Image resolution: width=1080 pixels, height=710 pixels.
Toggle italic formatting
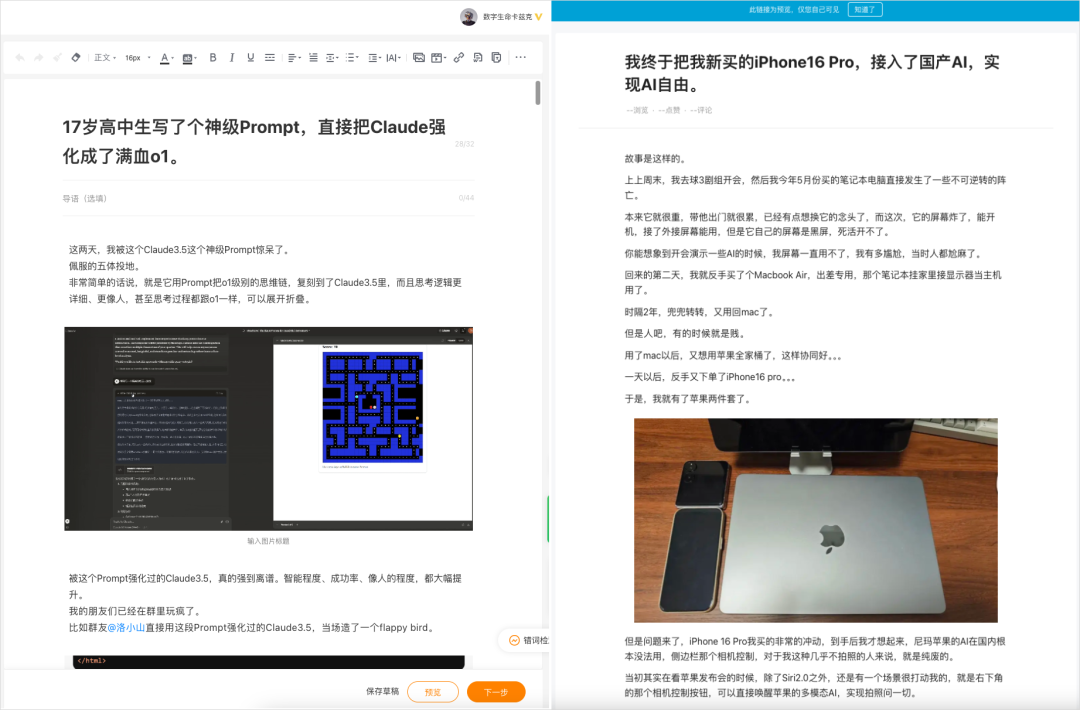point(231,58)
